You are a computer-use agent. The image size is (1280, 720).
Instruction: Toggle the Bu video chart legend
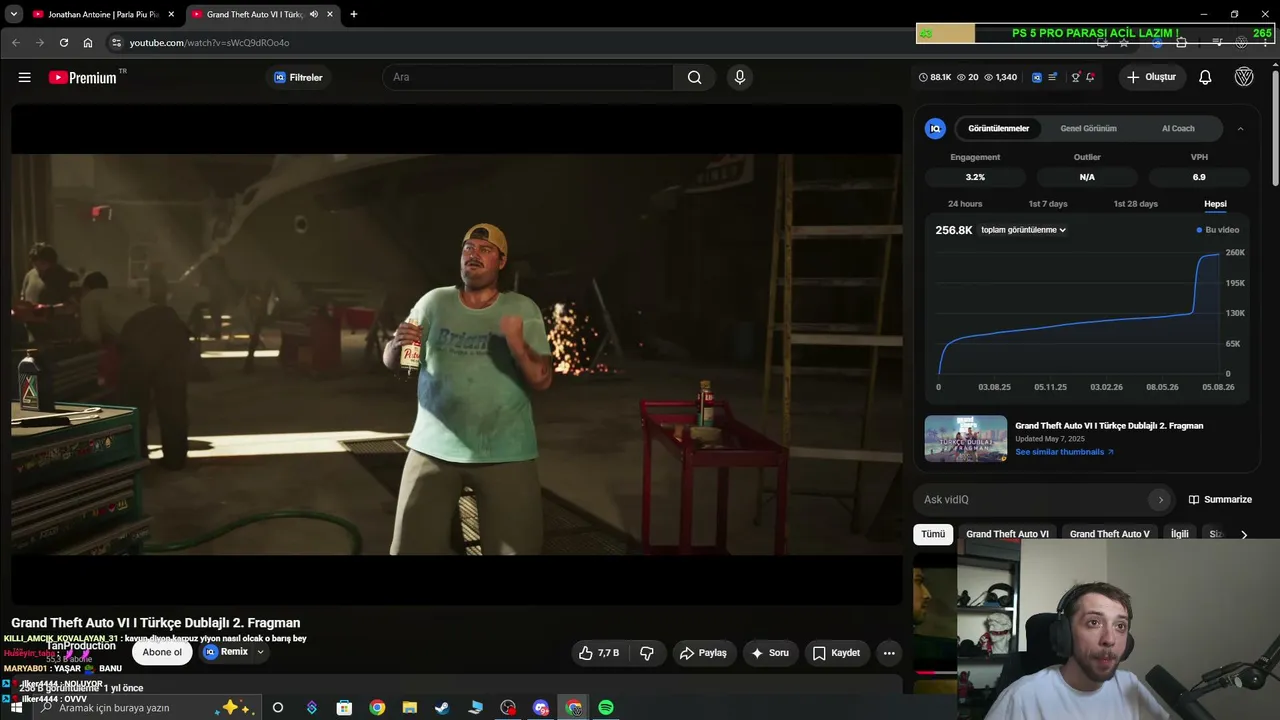1218,230
